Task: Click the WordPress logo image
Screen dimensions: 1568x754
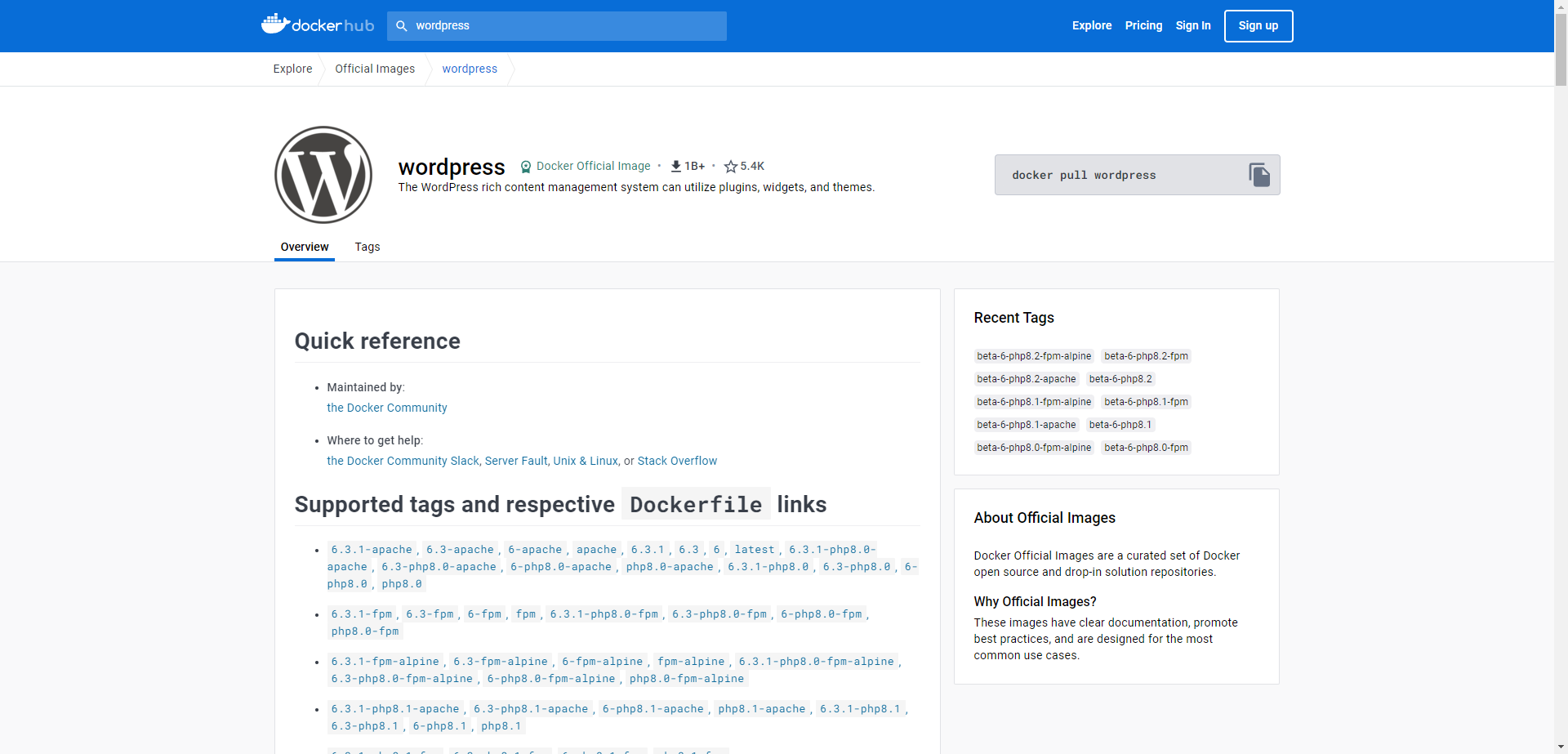Action: tap(323, 175)
